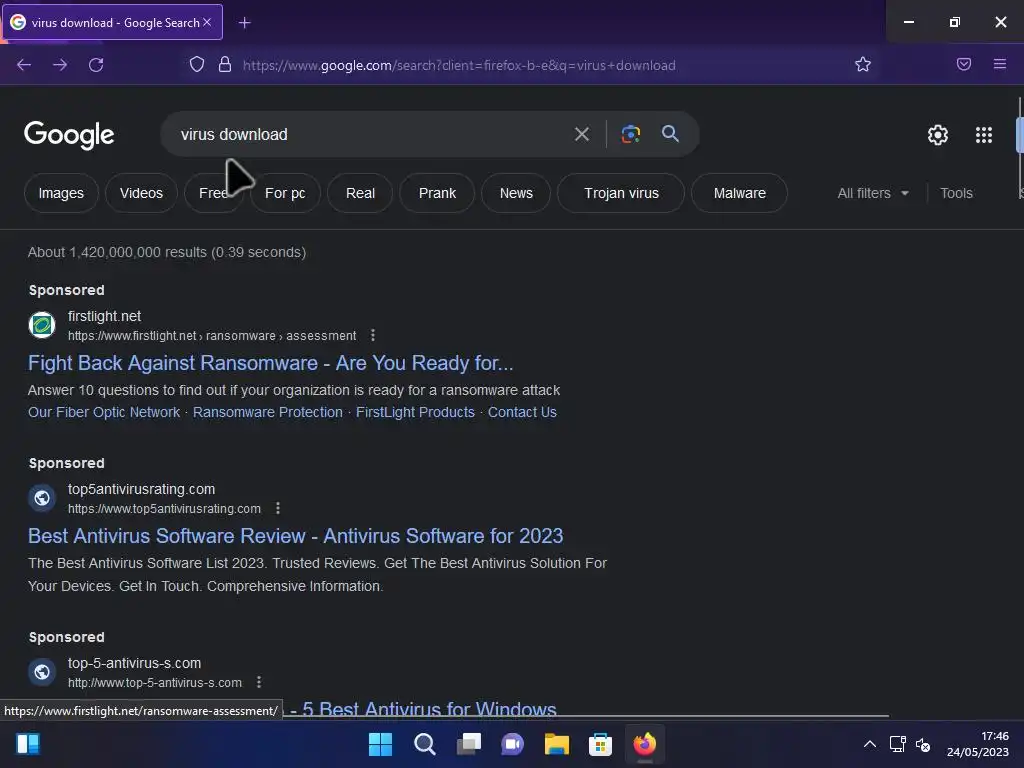Open Microsoft Store from the taskbar
This screenshot has width=1024, height=768.
600,744
